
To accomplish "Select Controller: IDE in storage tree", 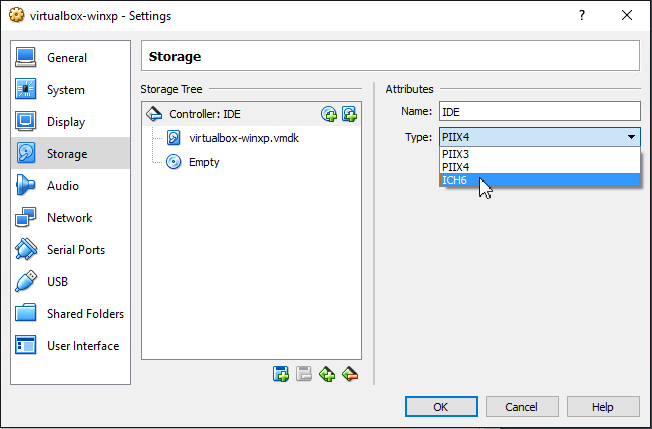I will click(x=251, y=114).
